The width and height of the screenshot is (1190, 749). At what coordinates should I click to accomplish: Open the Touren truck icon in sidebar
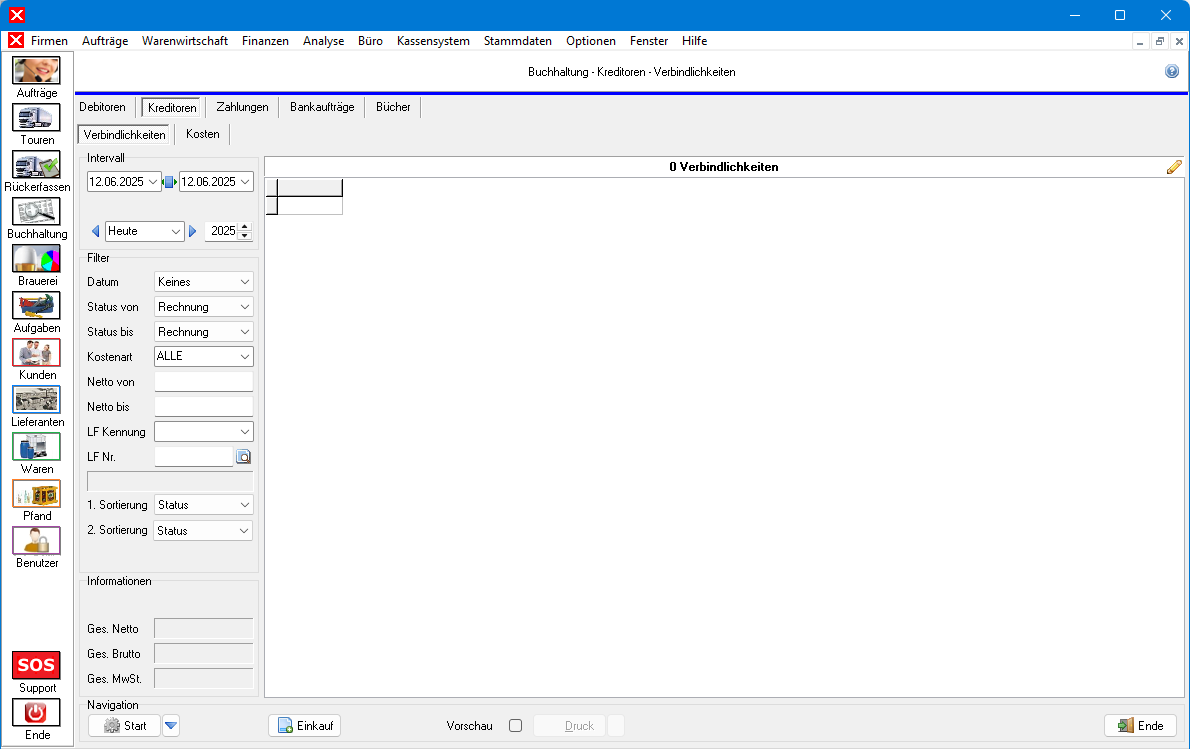click(36, 118)
